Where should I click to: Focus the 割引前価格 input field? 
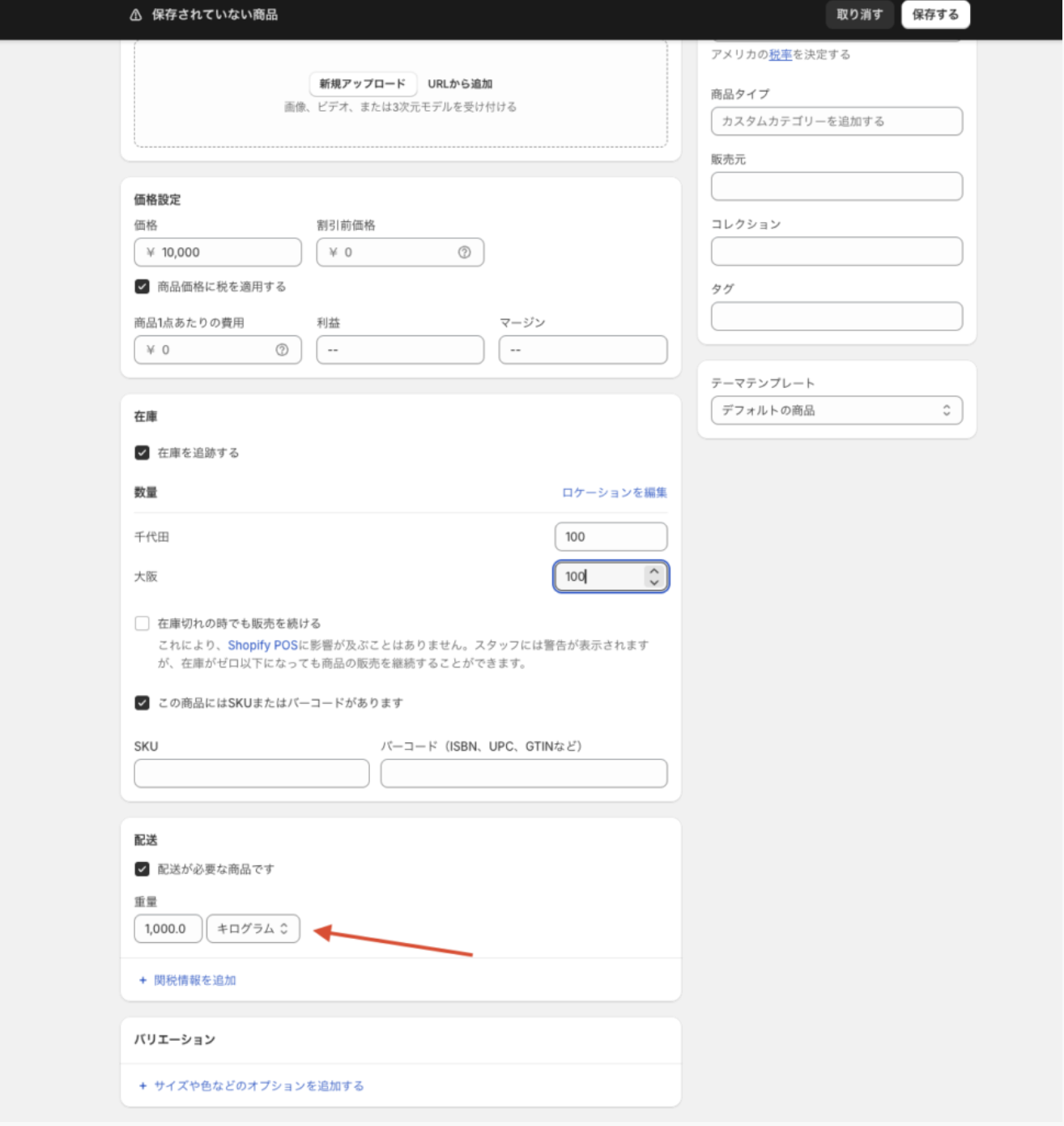tap(400, 252)
